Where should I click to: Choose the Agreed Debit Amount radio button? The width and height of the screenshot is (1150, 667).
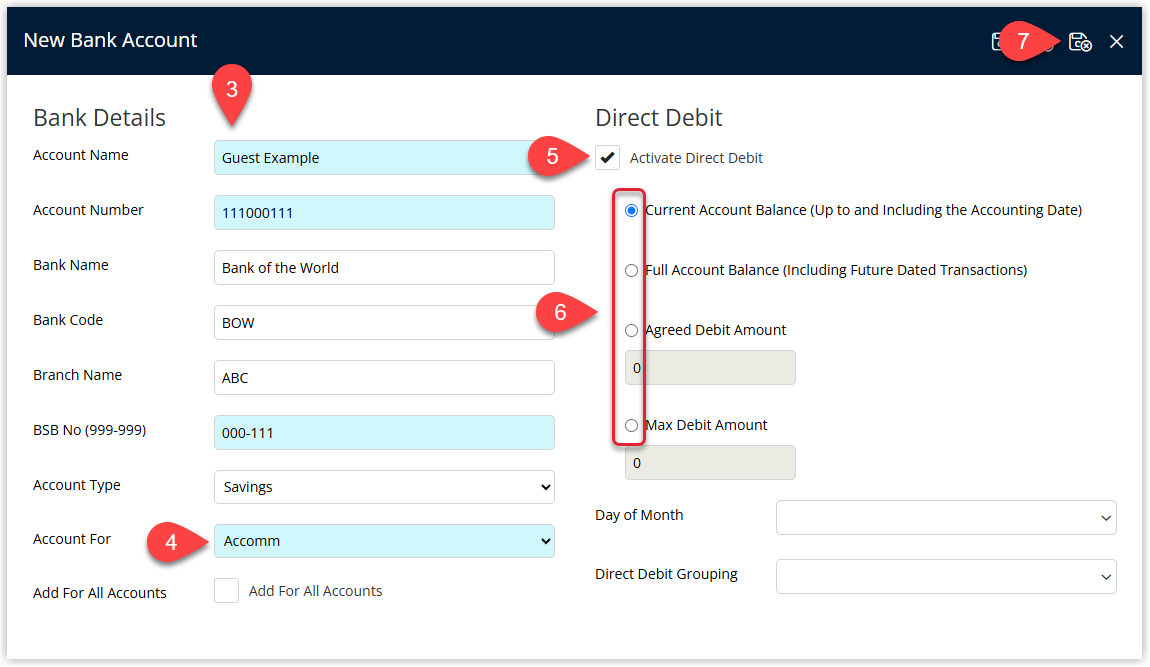(631, 331)
